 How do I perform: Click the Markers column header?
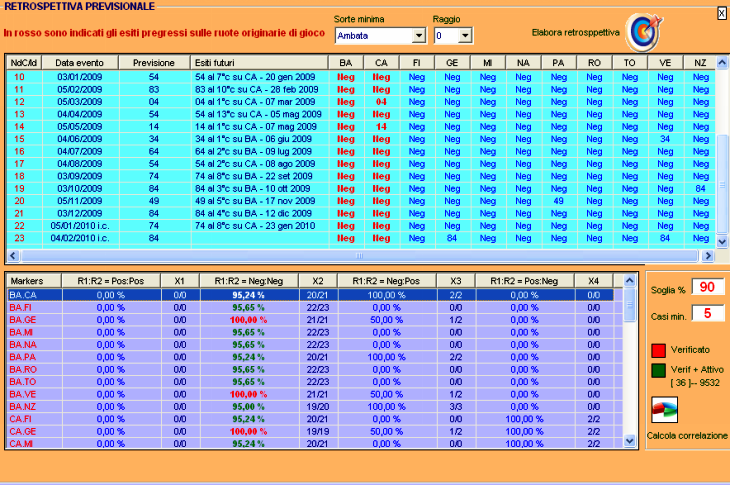(34, 281)
